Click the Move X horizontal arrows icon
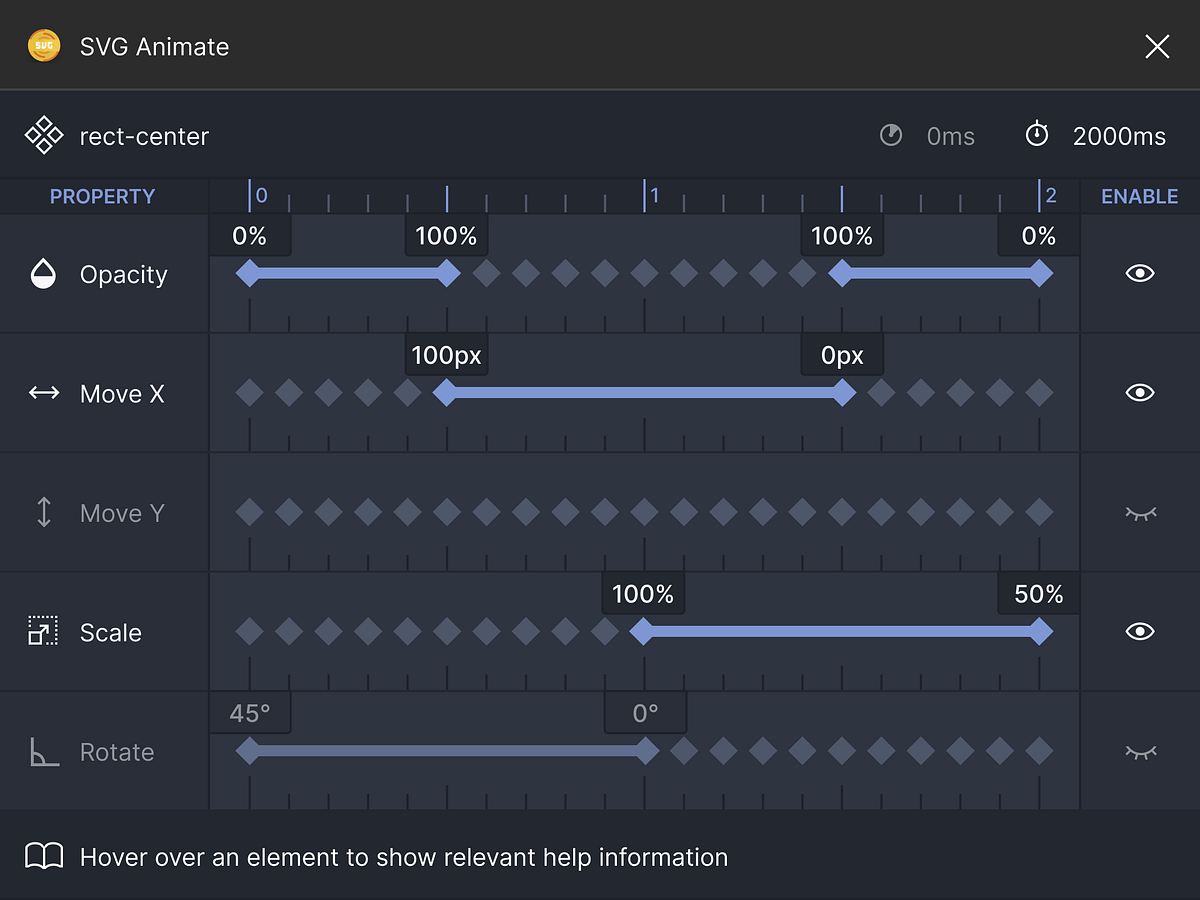The image size is (1200, 900). click(x=44, y=393)
